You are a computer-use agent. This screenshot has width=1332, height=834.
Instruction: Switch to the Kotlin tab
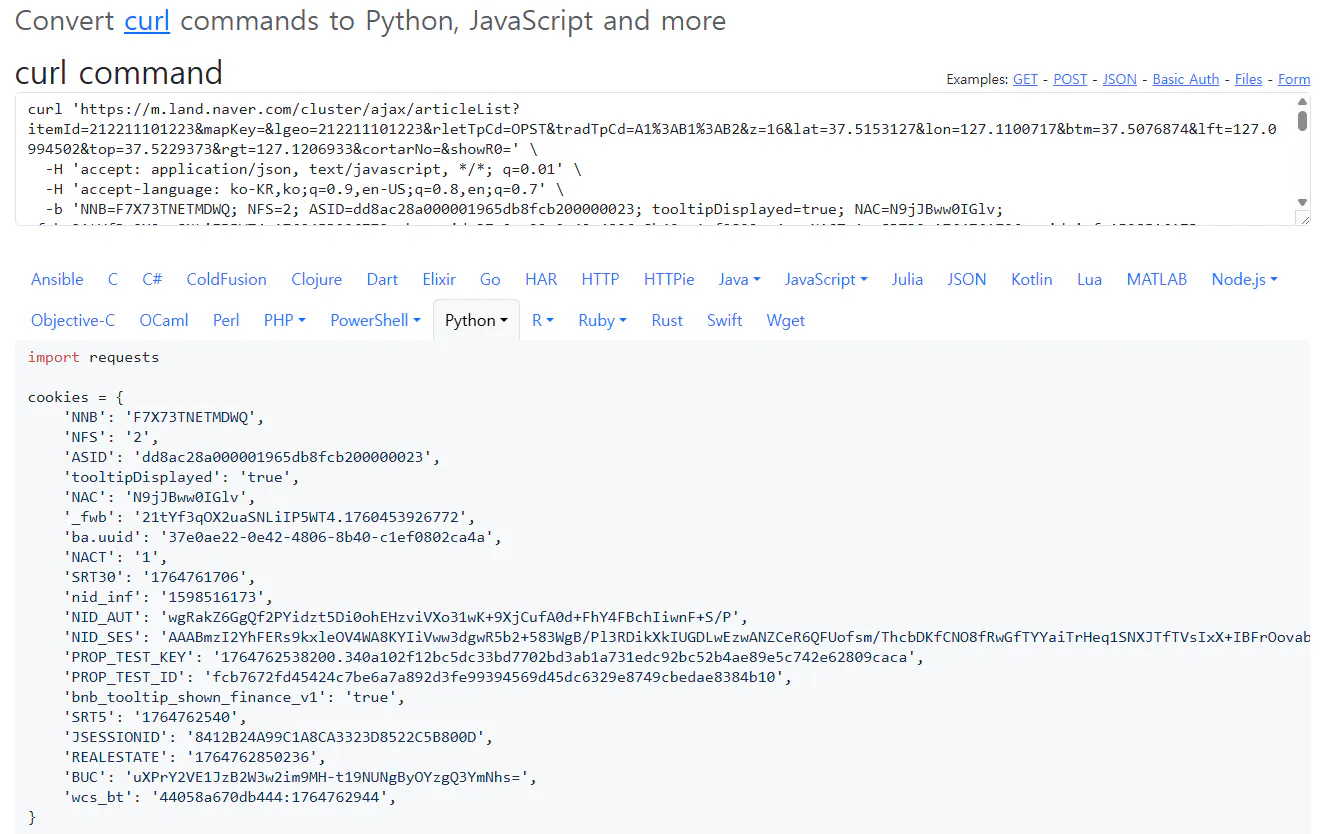(x=1032, y=279)
